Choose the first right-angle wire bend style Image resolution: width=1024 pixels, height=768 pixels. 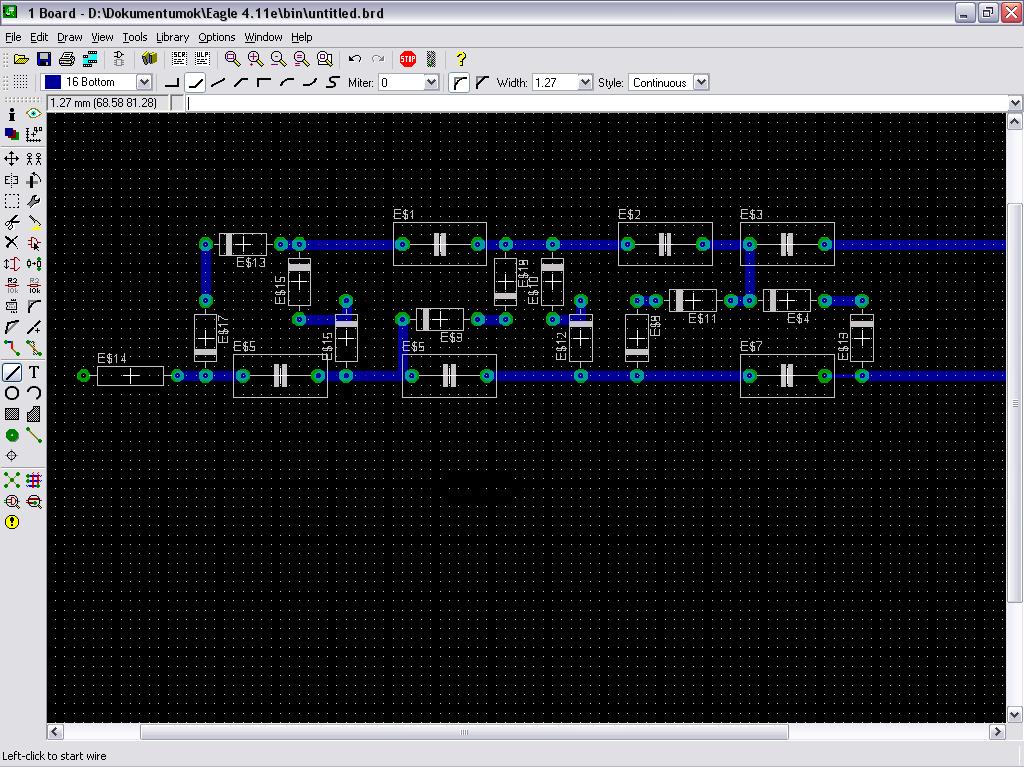pyautogui.click(x=172, y=82)
